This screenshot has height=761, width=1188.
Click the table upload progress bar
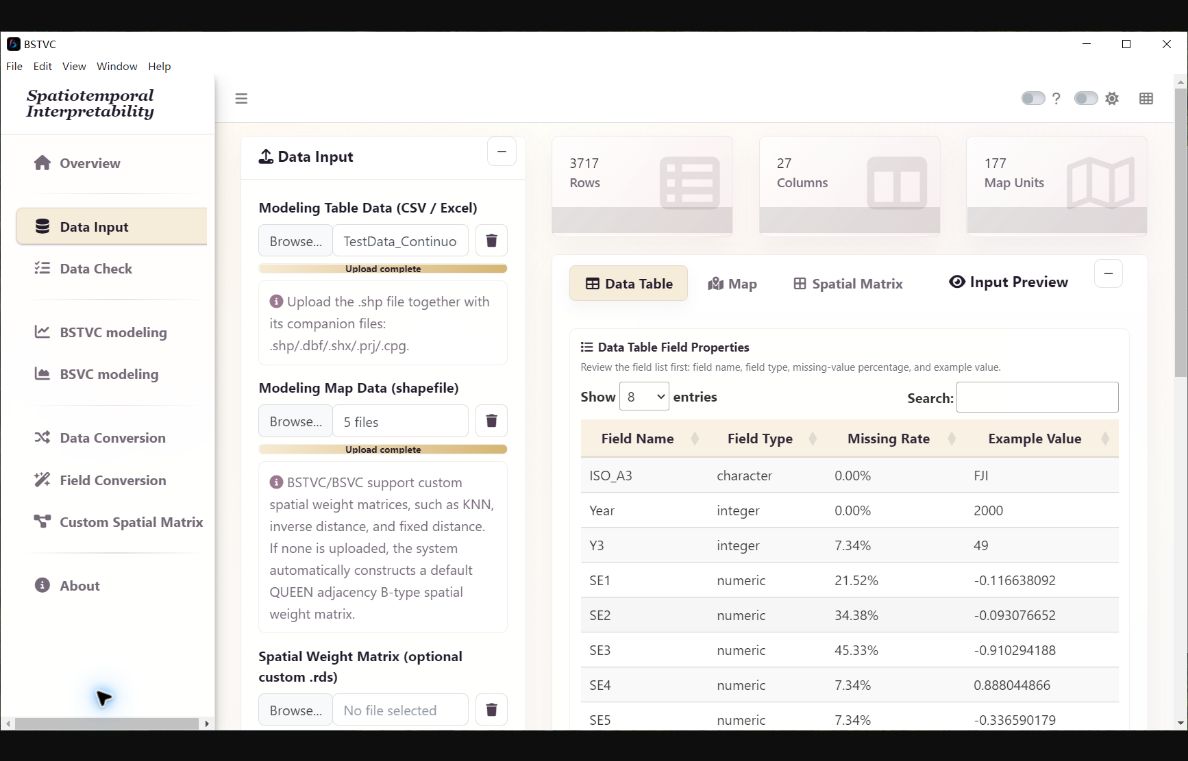pyautogui.click(x=383, y=268)
